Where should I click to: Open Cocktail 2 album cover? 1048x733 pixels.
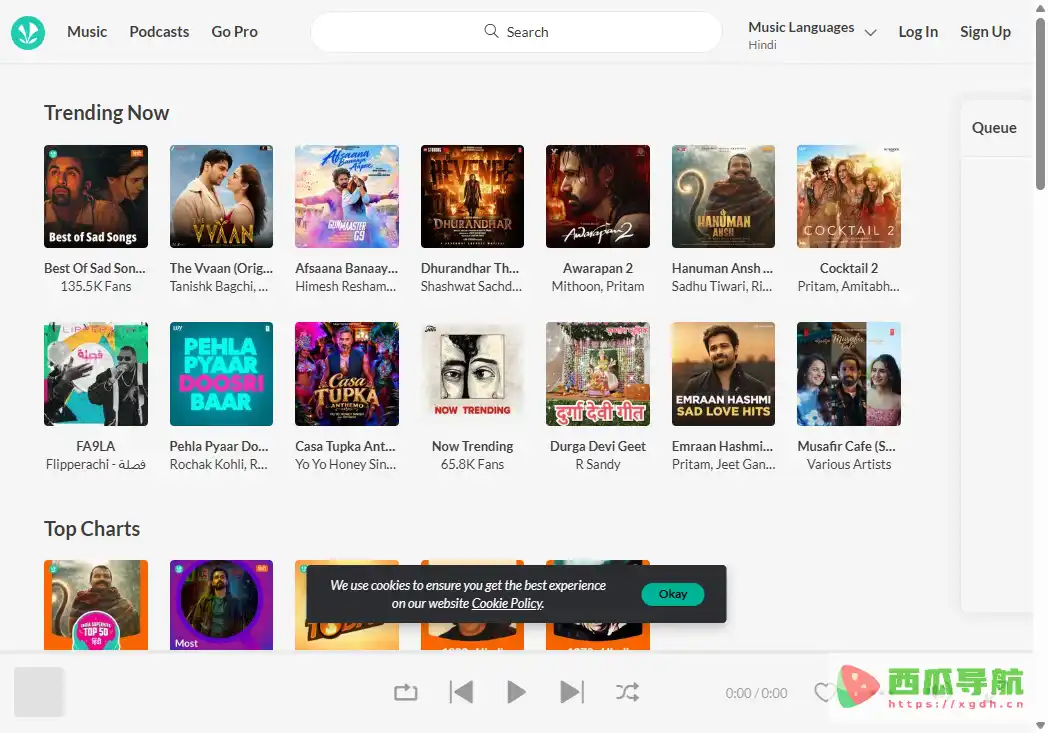click(x=849, y=196)
